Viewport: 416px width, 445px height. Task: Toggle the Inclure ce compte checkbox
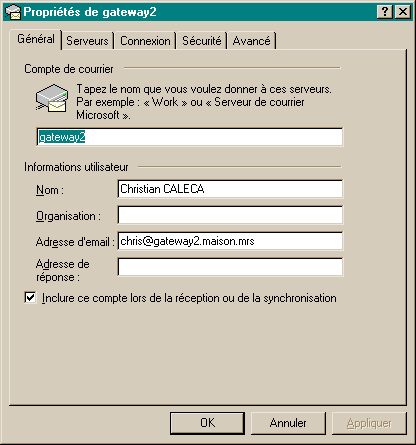(30, 297)
